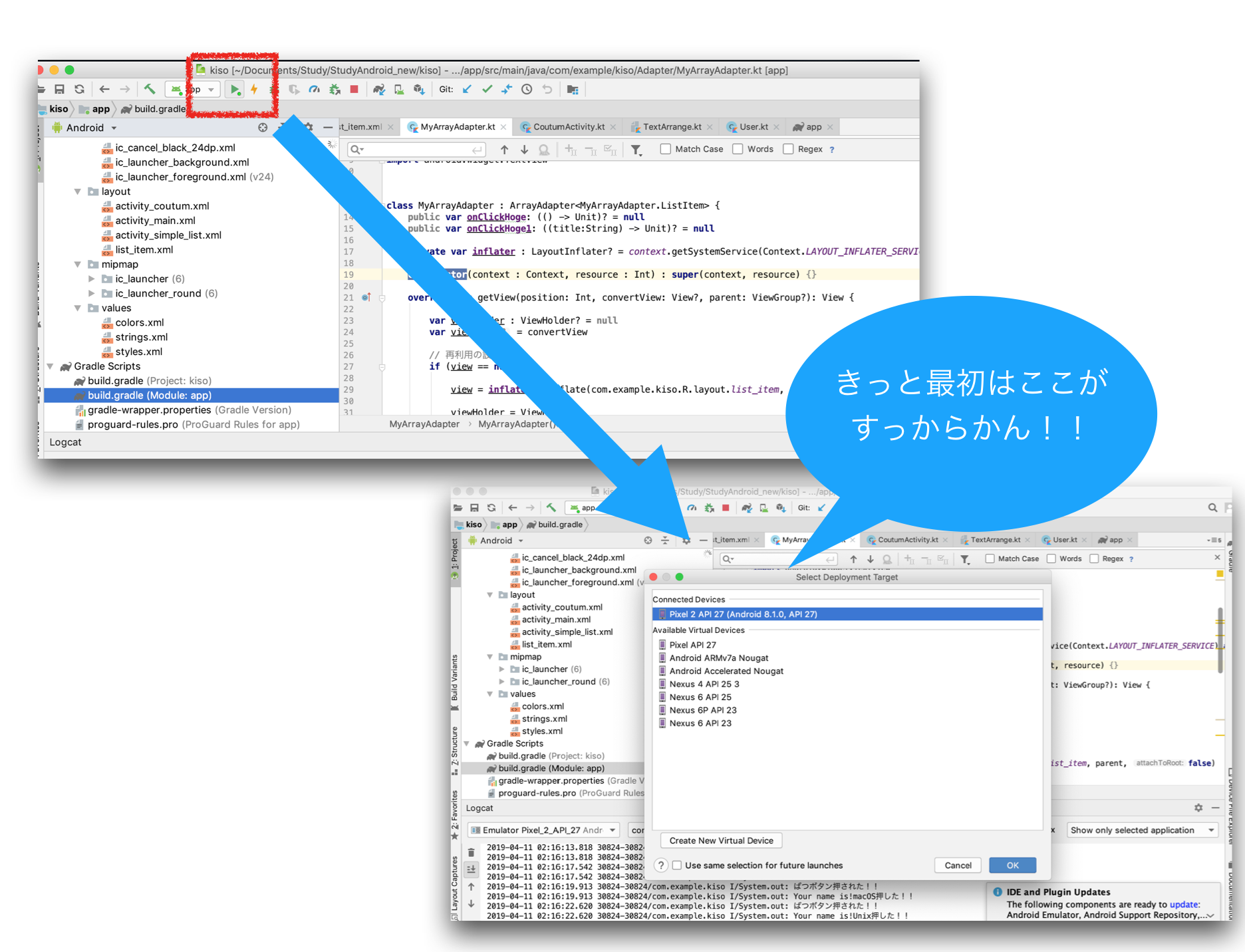Click the green Run app play button in upper window
Image resolution: width=1245 pixels, height=952 pixels.
coord(235,89)
